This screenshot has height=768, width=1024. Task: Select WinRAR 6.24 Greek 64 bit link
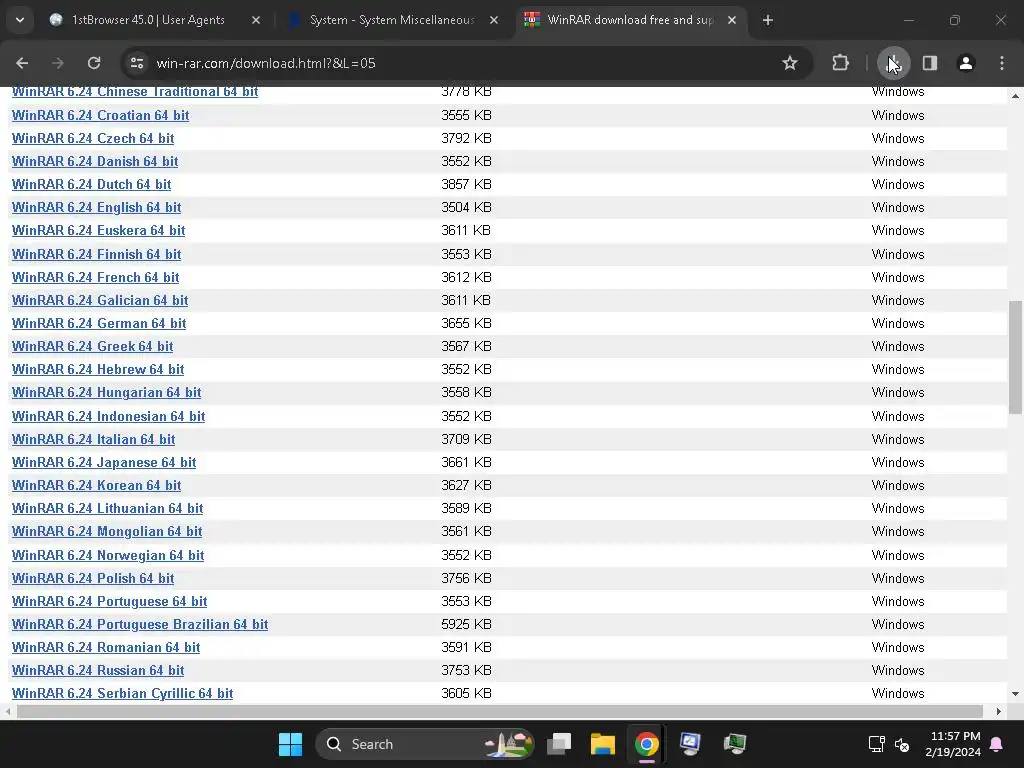click(93, 347)
